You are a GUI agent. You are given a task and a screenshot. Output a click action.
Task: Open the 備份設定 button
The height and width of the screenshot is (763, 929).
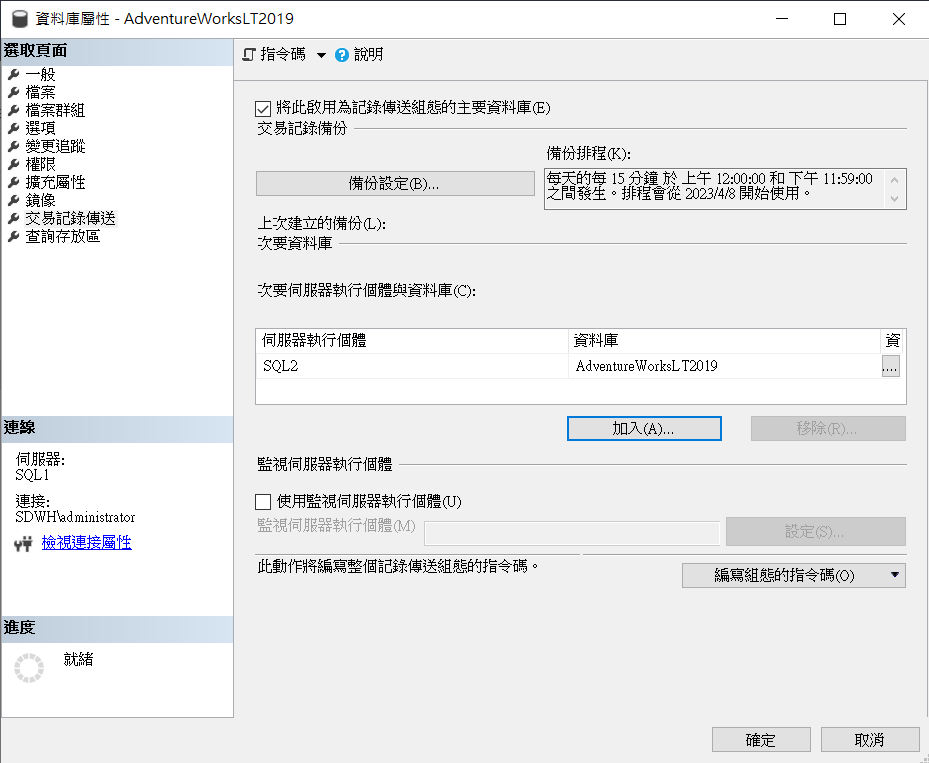tap(395, 184)
